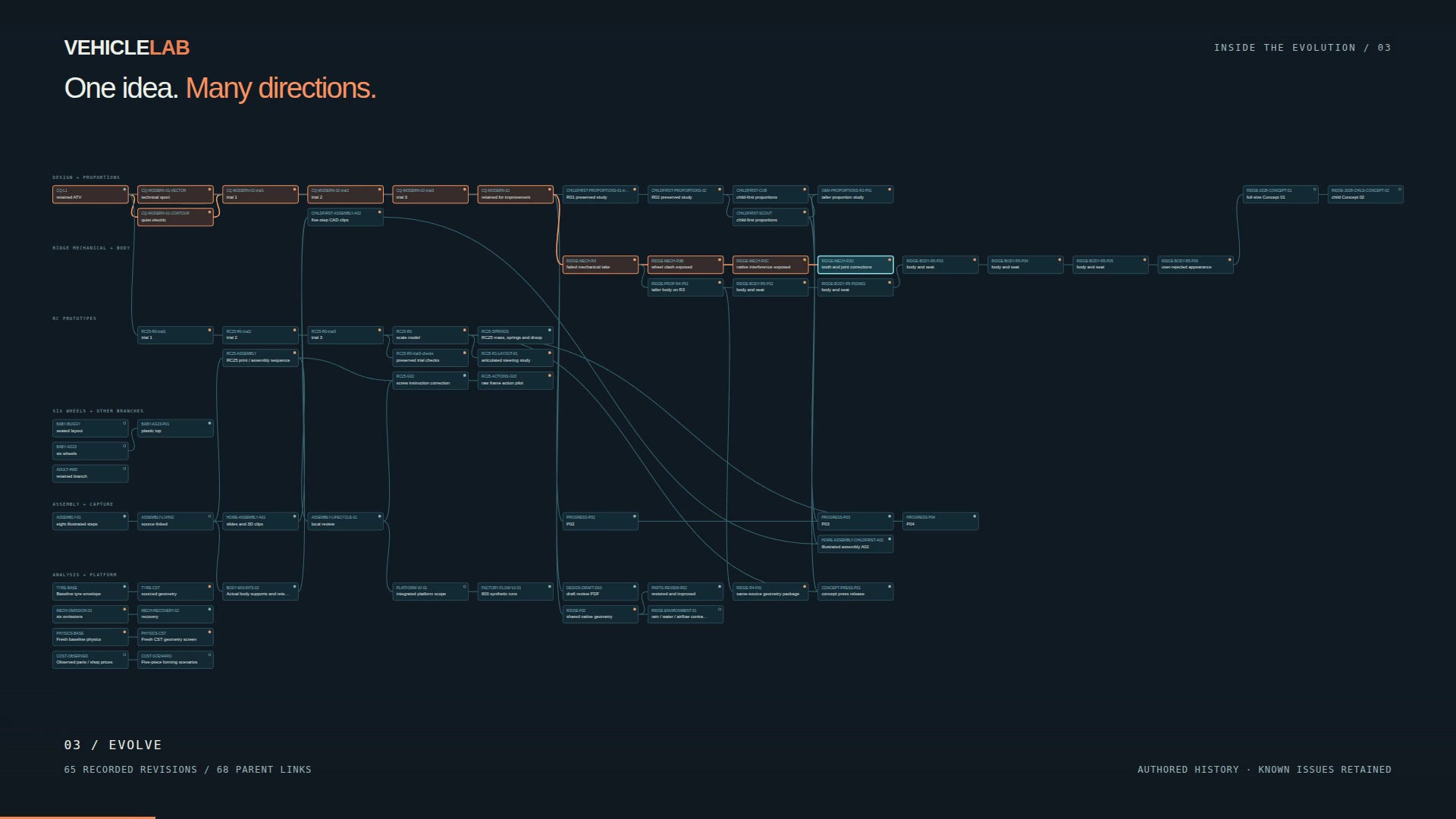The image size is (1456, 819).
Task: Open the ASSEMBLY-LIFECYCLE-01 local review node
Action: 345,522
